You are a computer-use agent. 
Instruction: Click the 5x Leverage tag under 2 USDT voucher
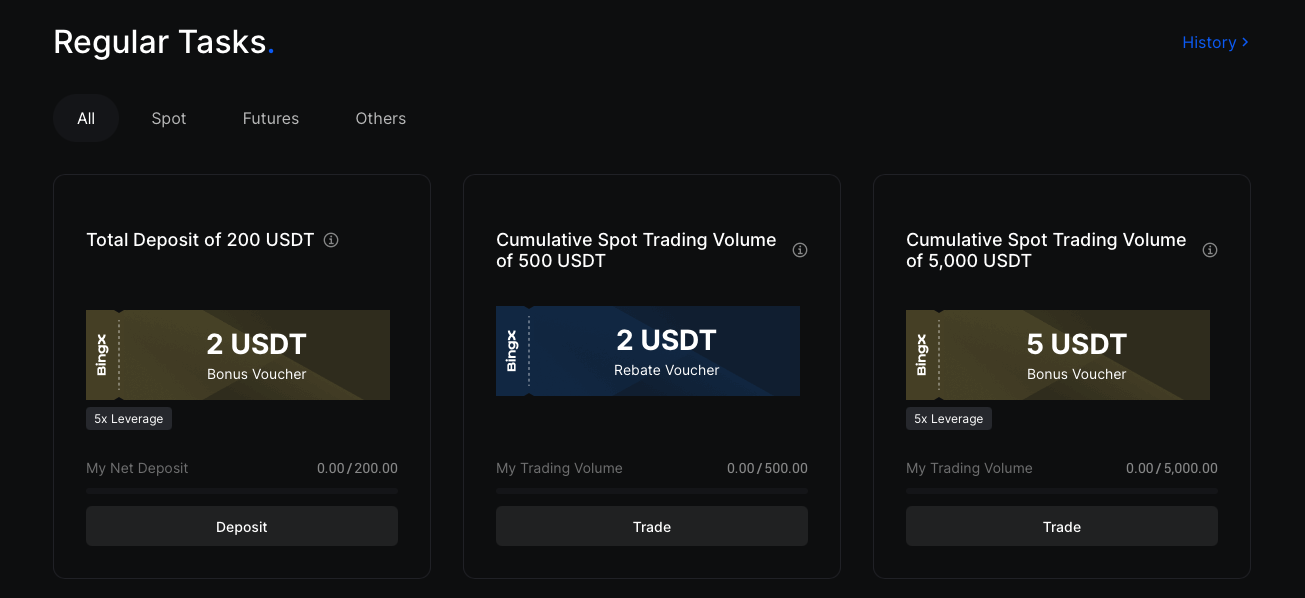click(129, 419)
